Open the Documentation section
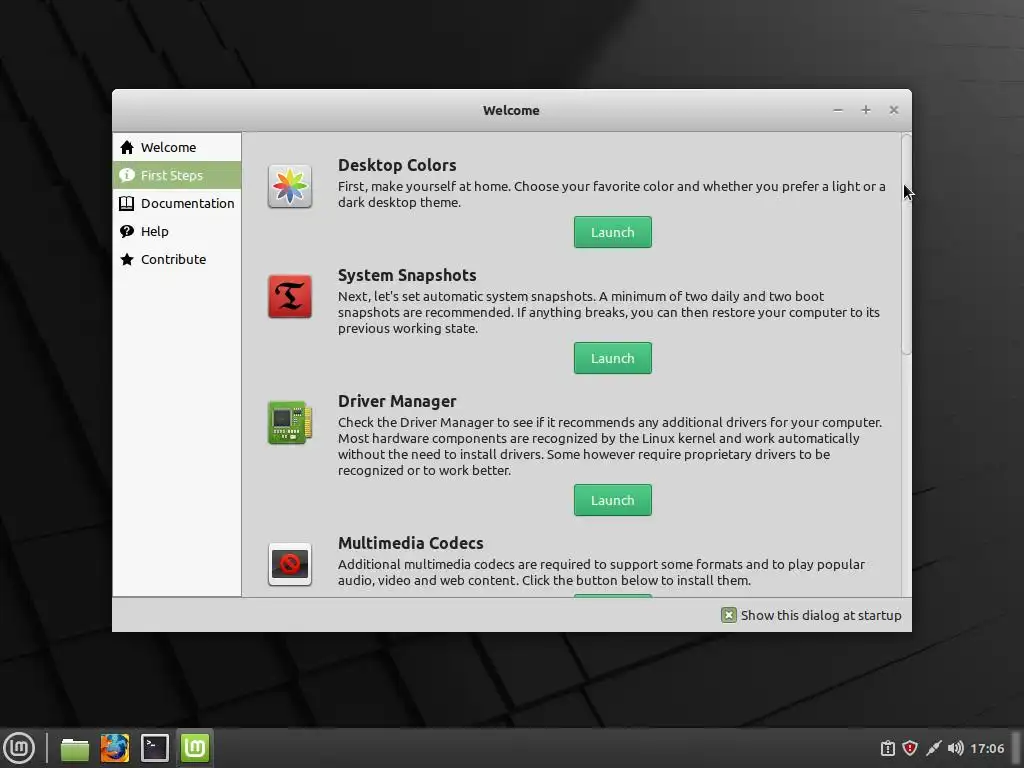This screenshot has width=1024, height=768. [x=177, y=203]
